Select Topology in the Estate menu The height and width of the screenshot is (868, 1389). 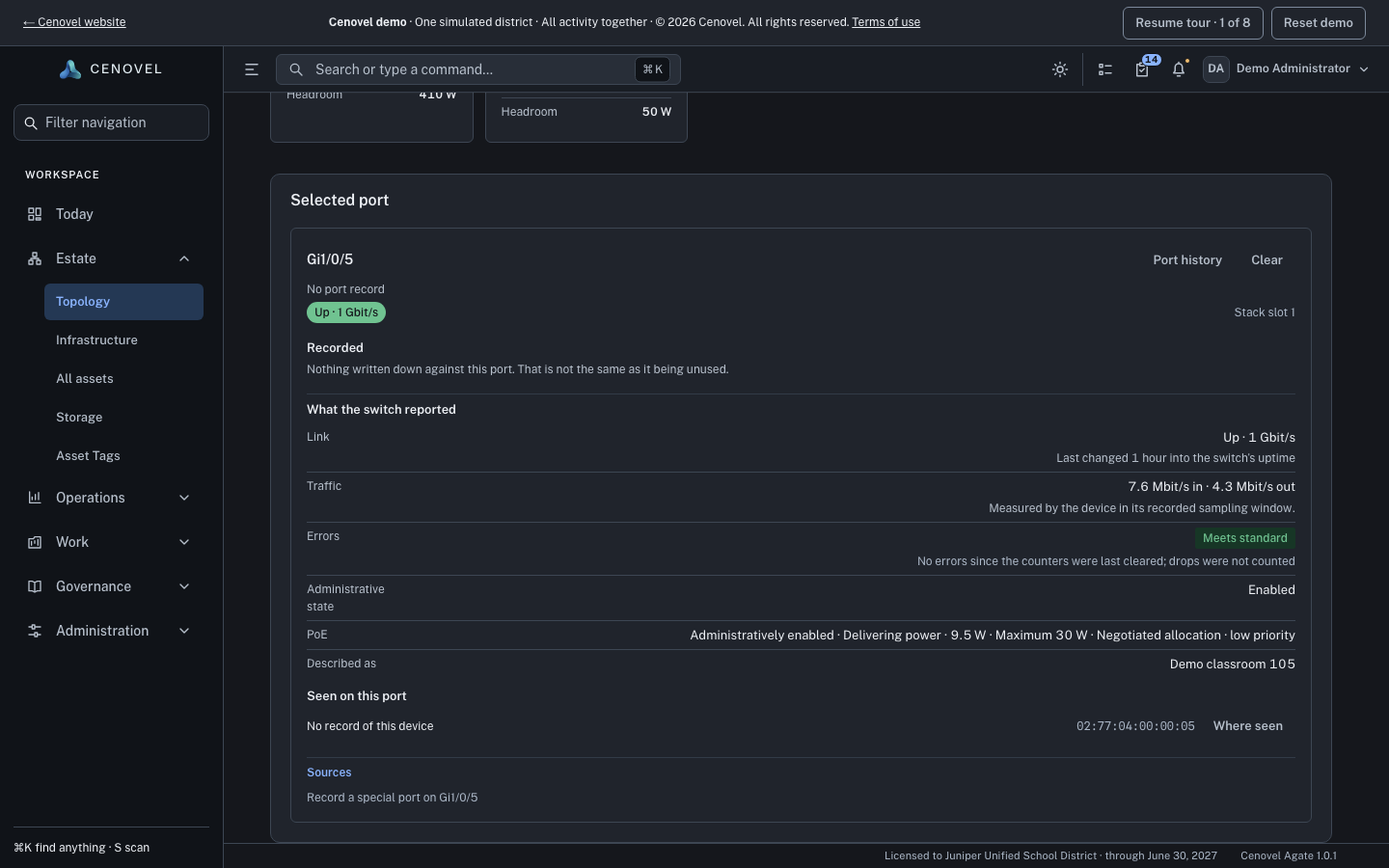[123, 302]
